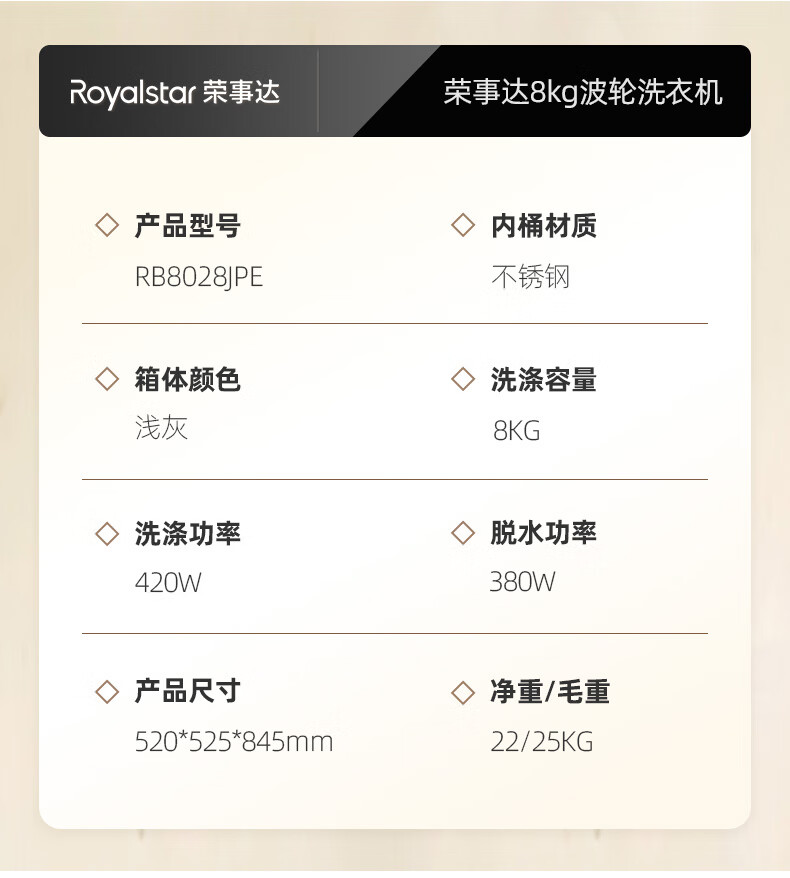Click the 22/25KG weight value
Image resolution: width=790 pixels, height=878 pixels.
pyautogui.click(x=542, y=742)
